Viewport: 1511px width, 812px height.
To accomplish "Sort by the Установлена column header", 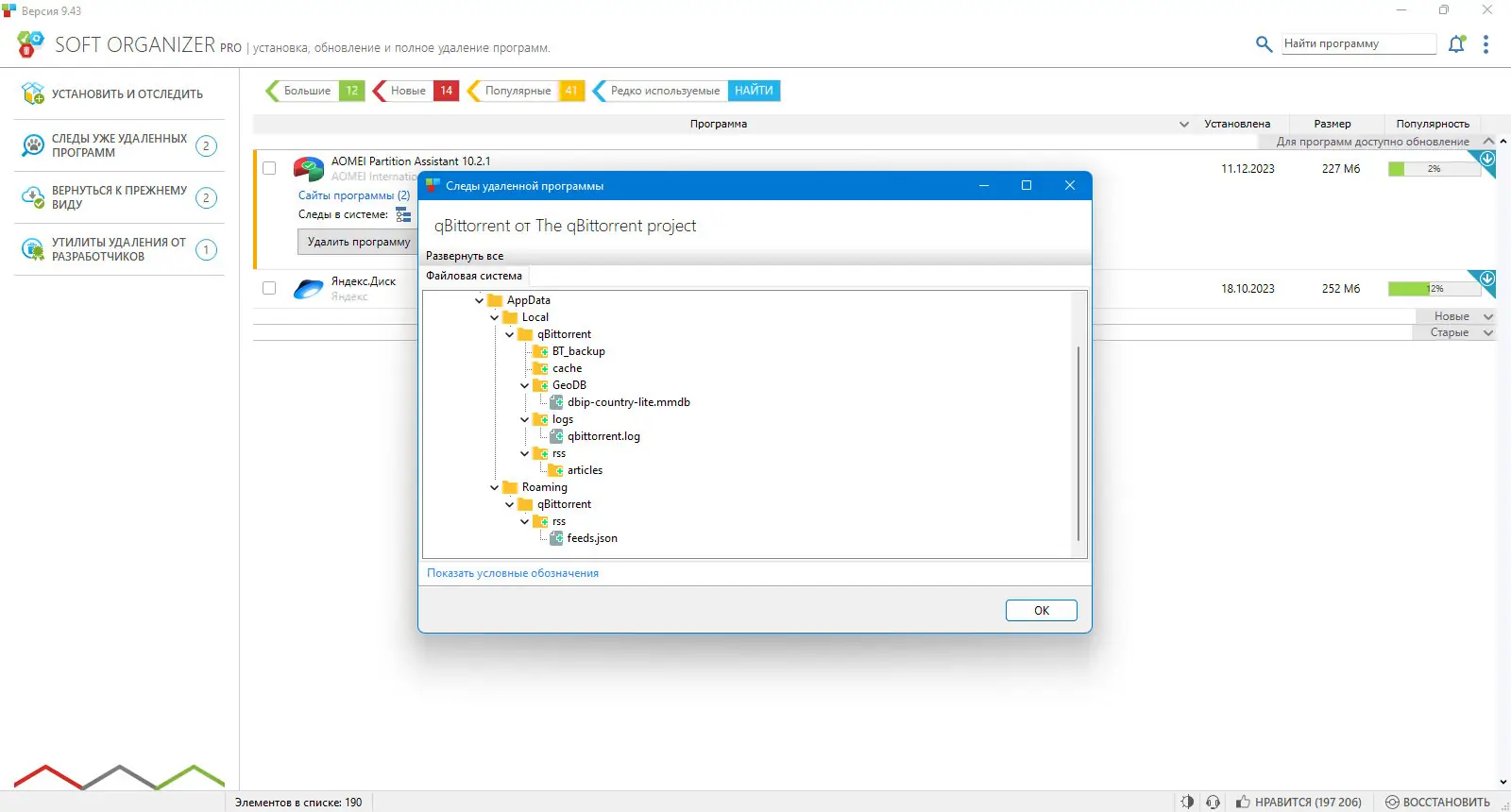I will pos(1237,124).
